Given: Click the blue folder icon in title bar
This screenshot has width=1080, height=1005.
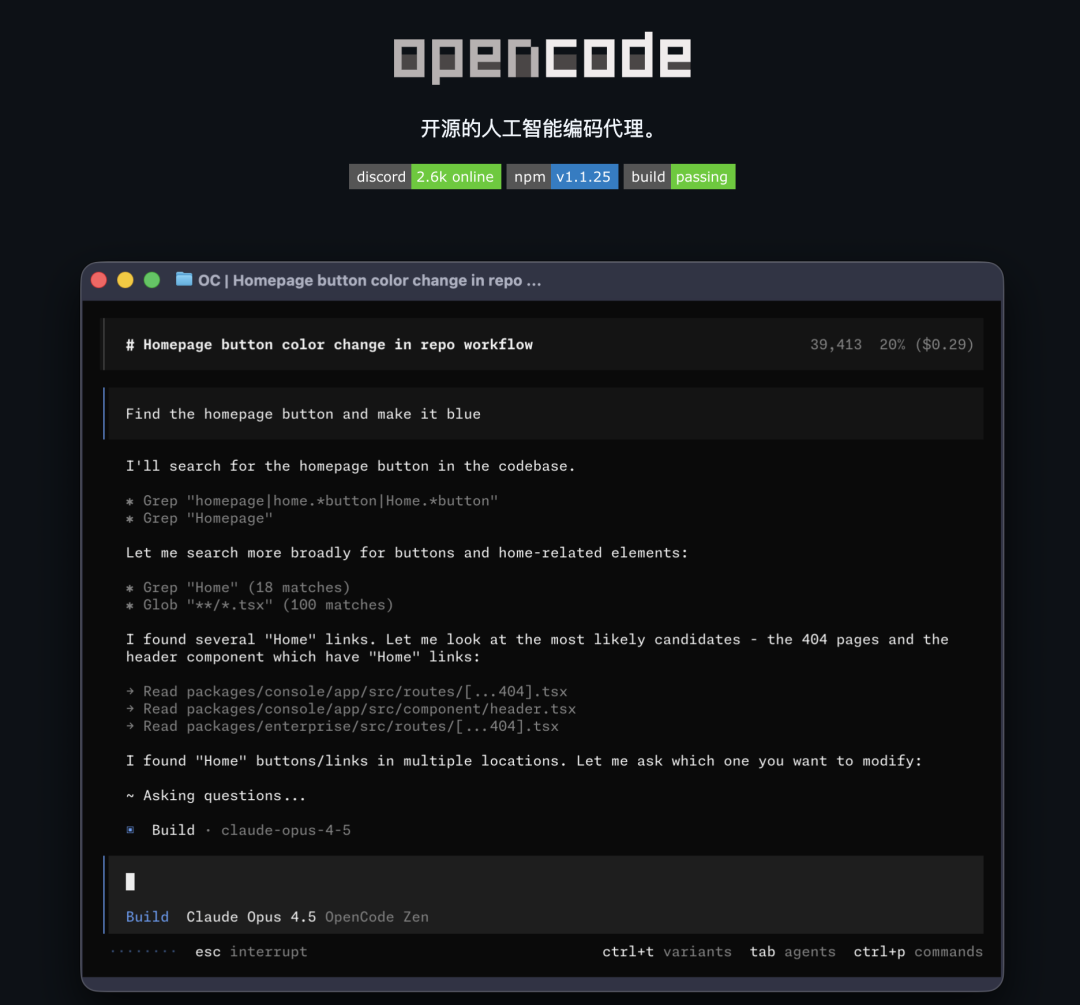Looking at the screenshot, I should pos(184,279).
